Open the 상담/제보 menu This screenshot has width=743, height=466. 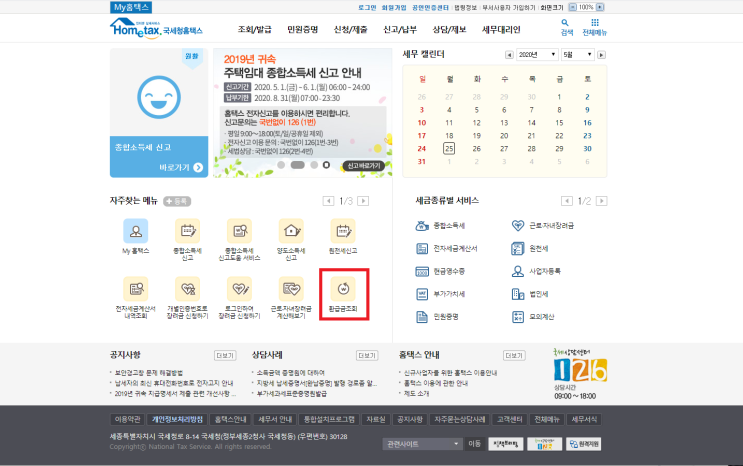[x=449, y=29]
